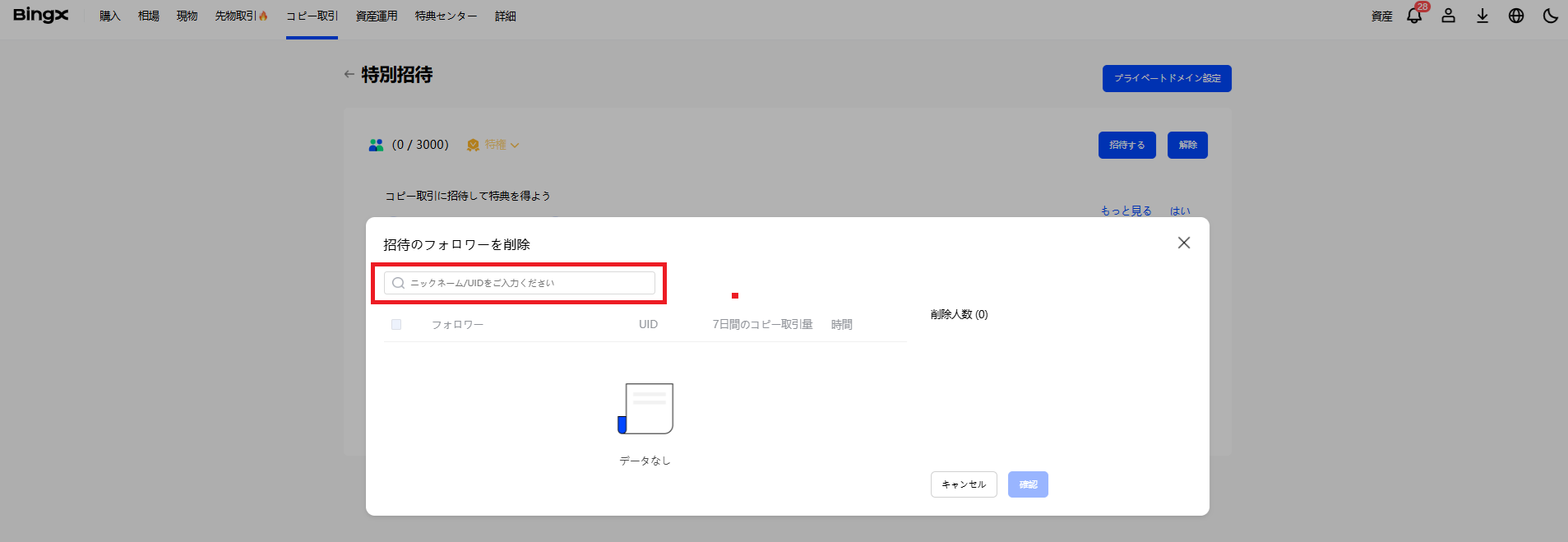Click the download app icon

tap(1482, 16)
